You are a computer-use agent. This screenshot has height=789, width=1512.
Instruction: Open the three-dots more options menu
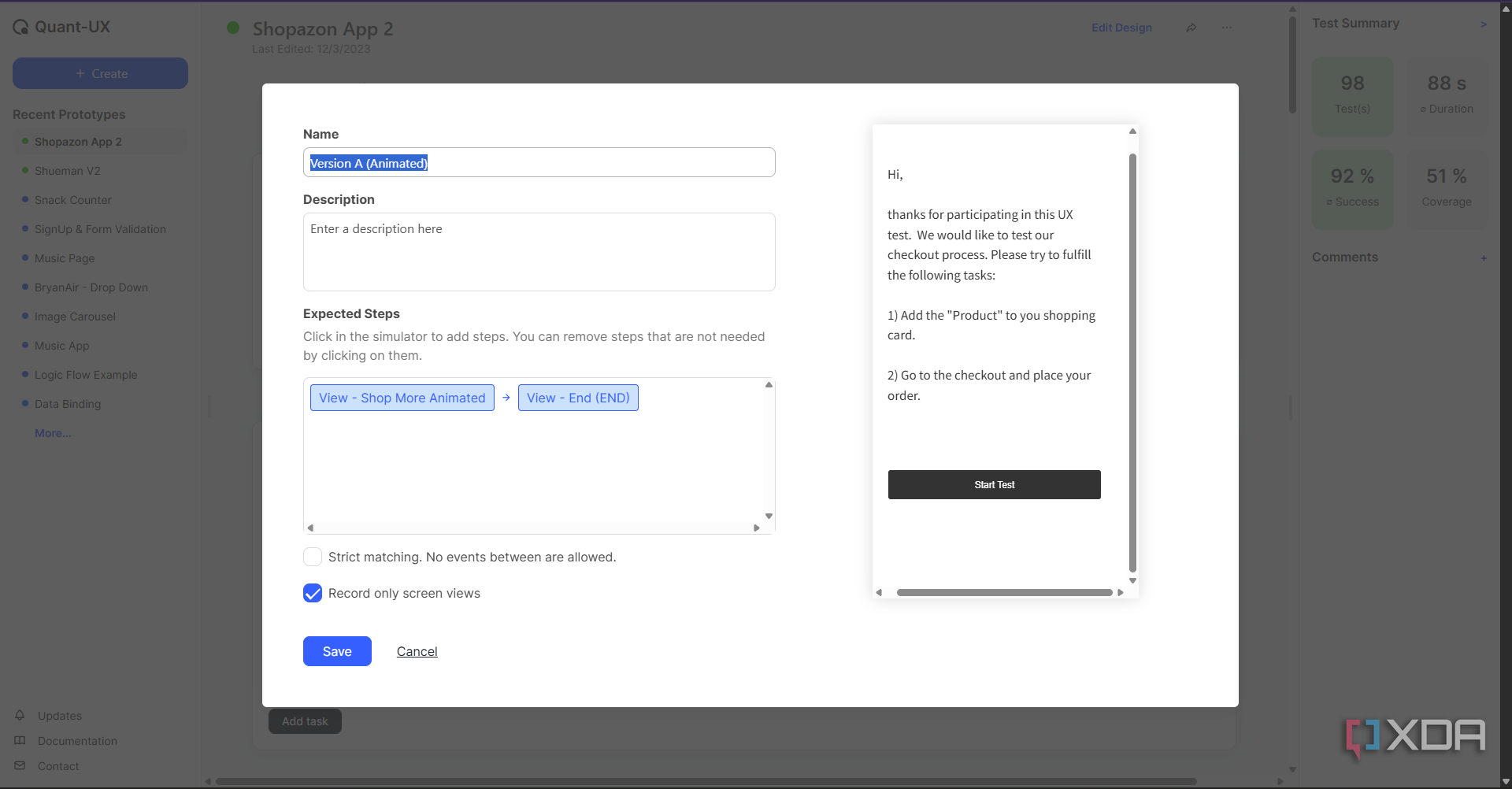[x=1227, y=28]
